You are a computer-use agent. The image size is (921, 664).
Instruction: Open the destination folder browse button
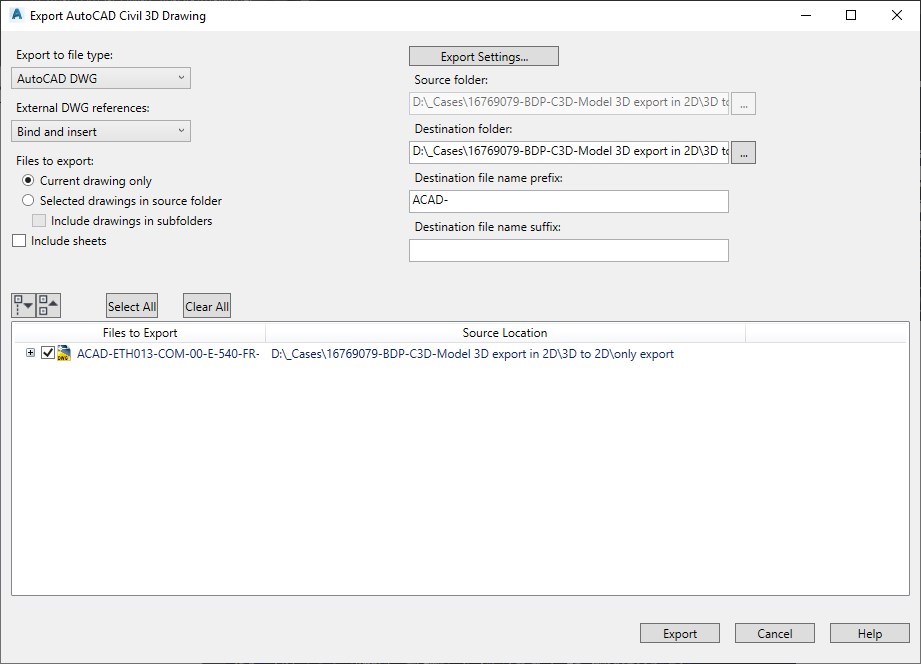coord(743,151)
